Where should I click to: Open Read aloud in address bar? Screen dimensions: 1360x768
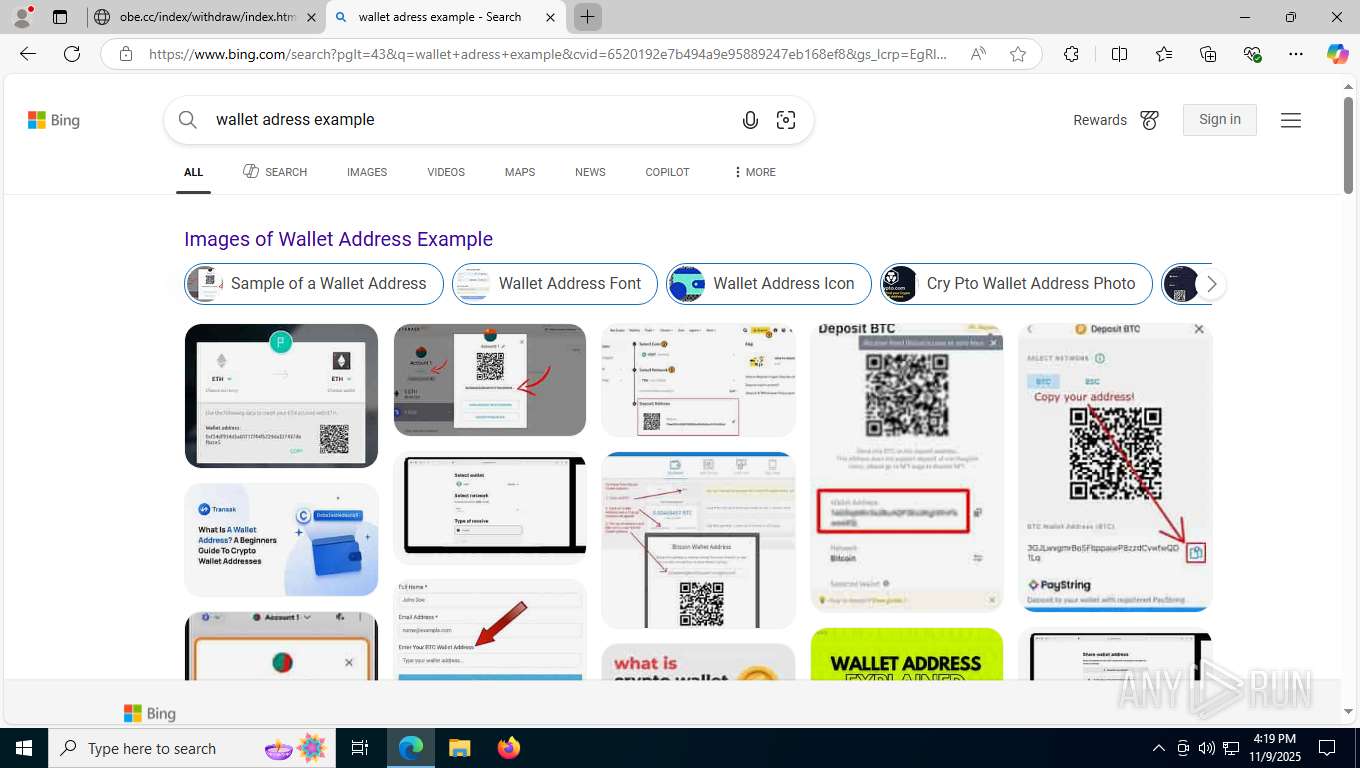978,54
